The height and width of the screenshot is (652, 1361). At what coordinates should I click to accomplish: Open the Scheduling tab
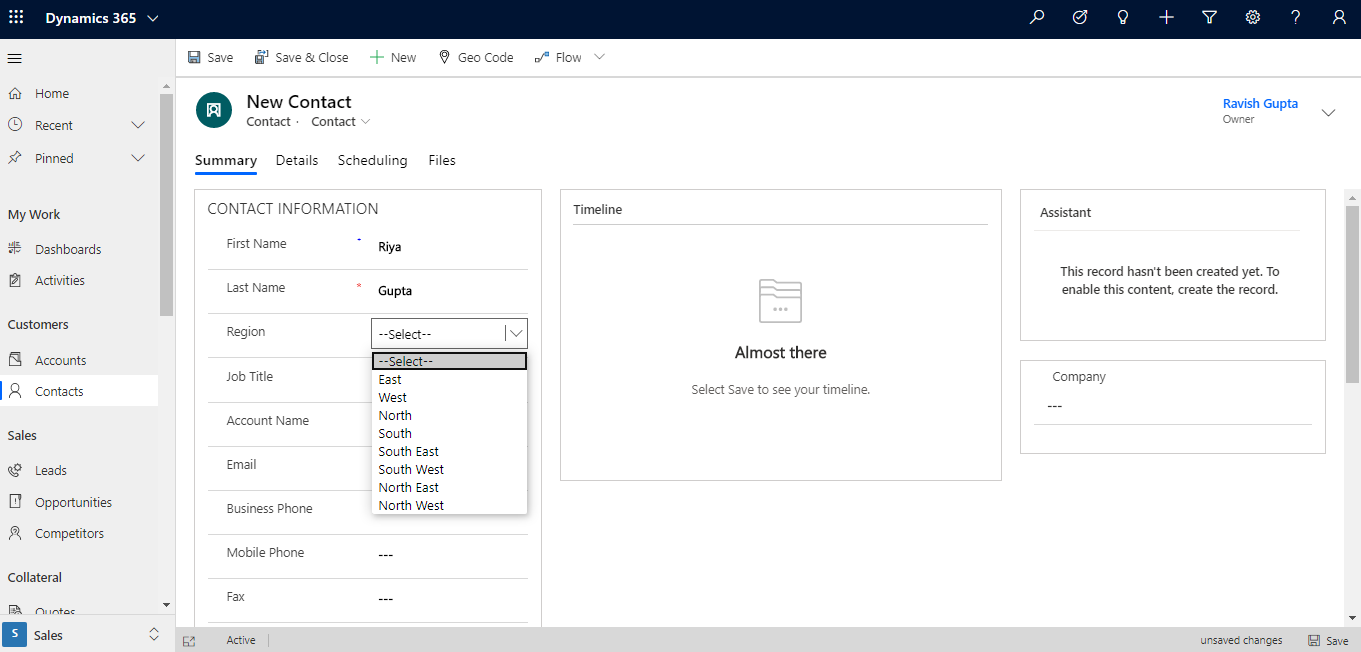coord(372,160)
